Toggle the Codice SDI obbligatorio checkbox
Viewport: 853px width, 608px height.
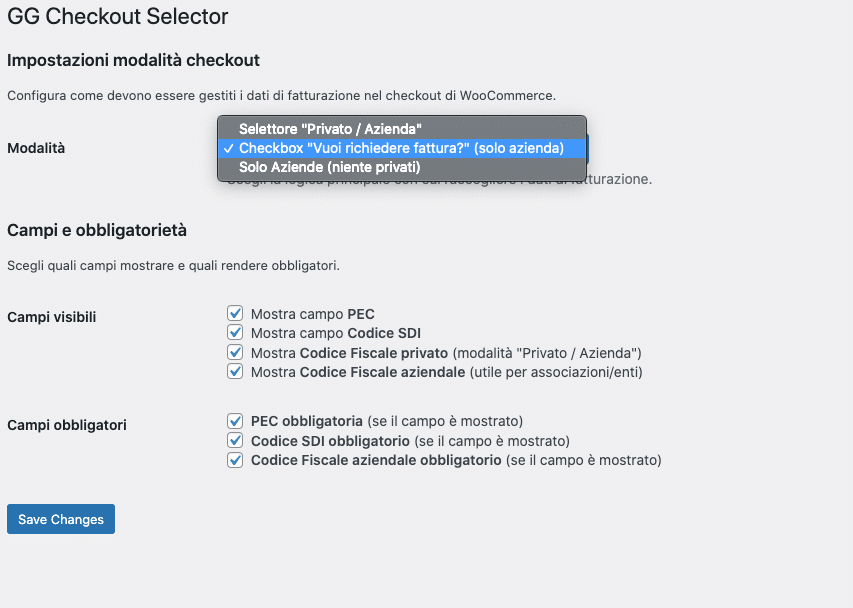coord(236,441)
